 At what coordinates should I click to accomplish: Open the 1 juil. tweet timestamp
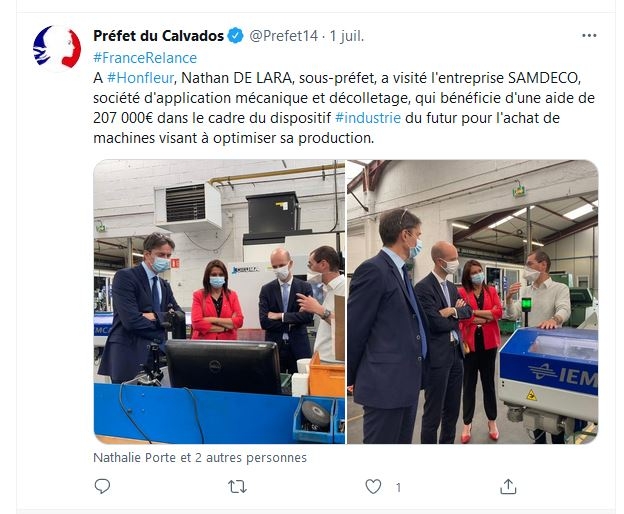point(347,36)
